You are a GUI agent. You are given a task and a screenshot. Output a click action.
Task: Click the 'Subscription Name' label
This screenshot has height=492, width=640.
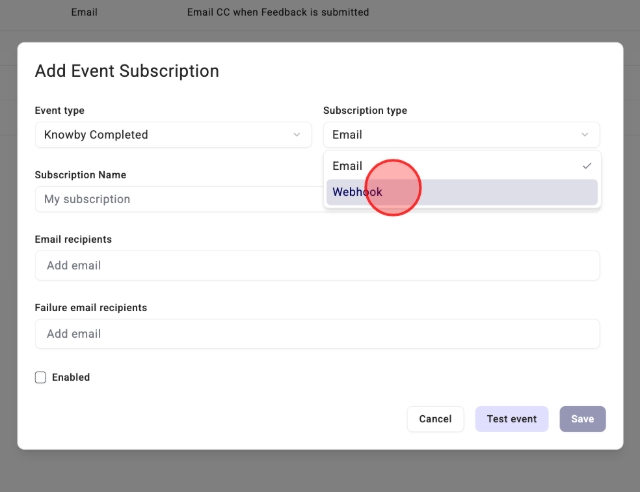(x=80, y=175)
